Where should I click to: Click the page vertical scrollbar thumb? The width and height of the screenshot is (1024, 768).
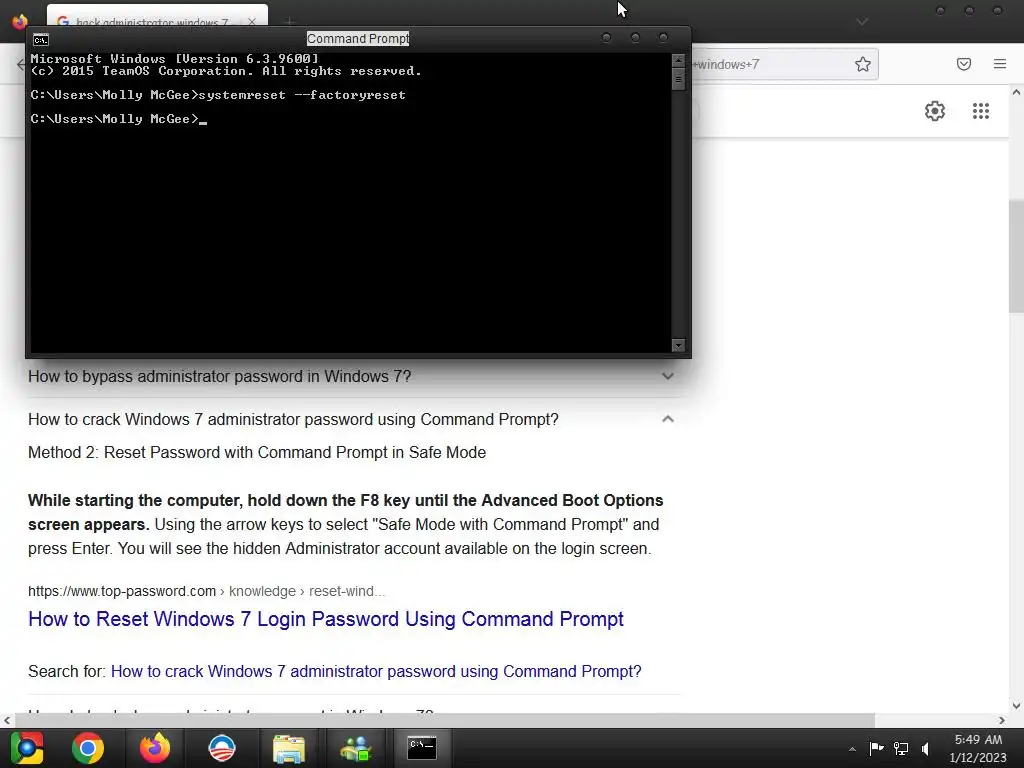point(1016,258)
